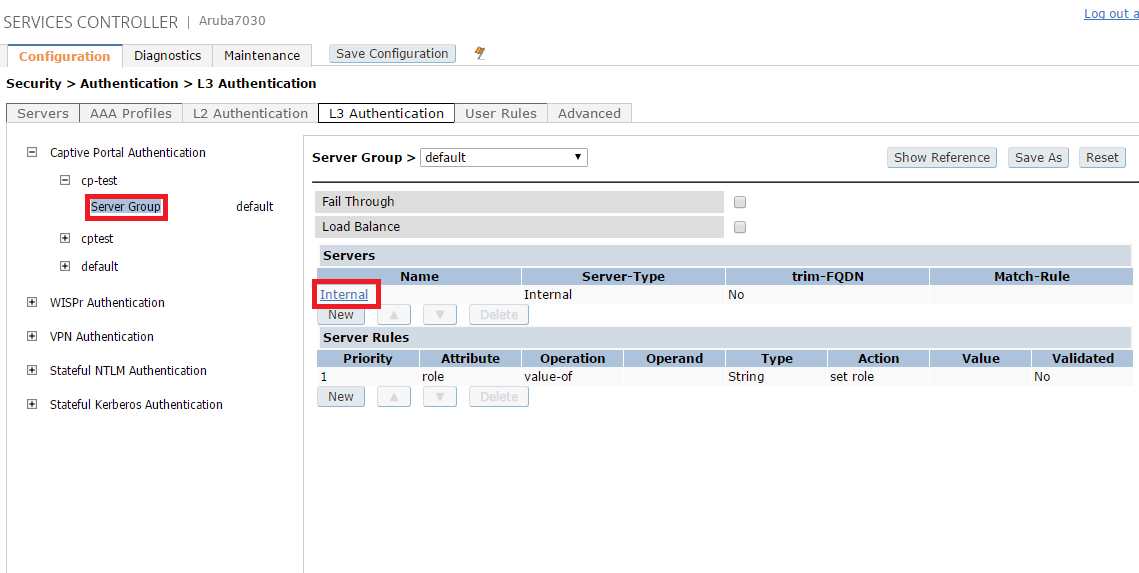Image resolution: width=1139 pixels, height=573 pixels.
Task: Enable the Fail Through checkbox
Action: (x=739, y=202)
